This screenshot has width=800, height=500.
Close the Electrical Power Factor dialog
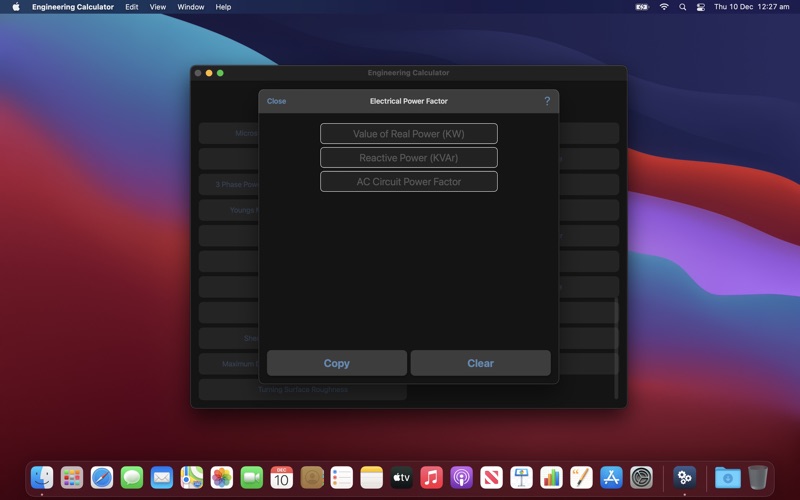[276, 101]
